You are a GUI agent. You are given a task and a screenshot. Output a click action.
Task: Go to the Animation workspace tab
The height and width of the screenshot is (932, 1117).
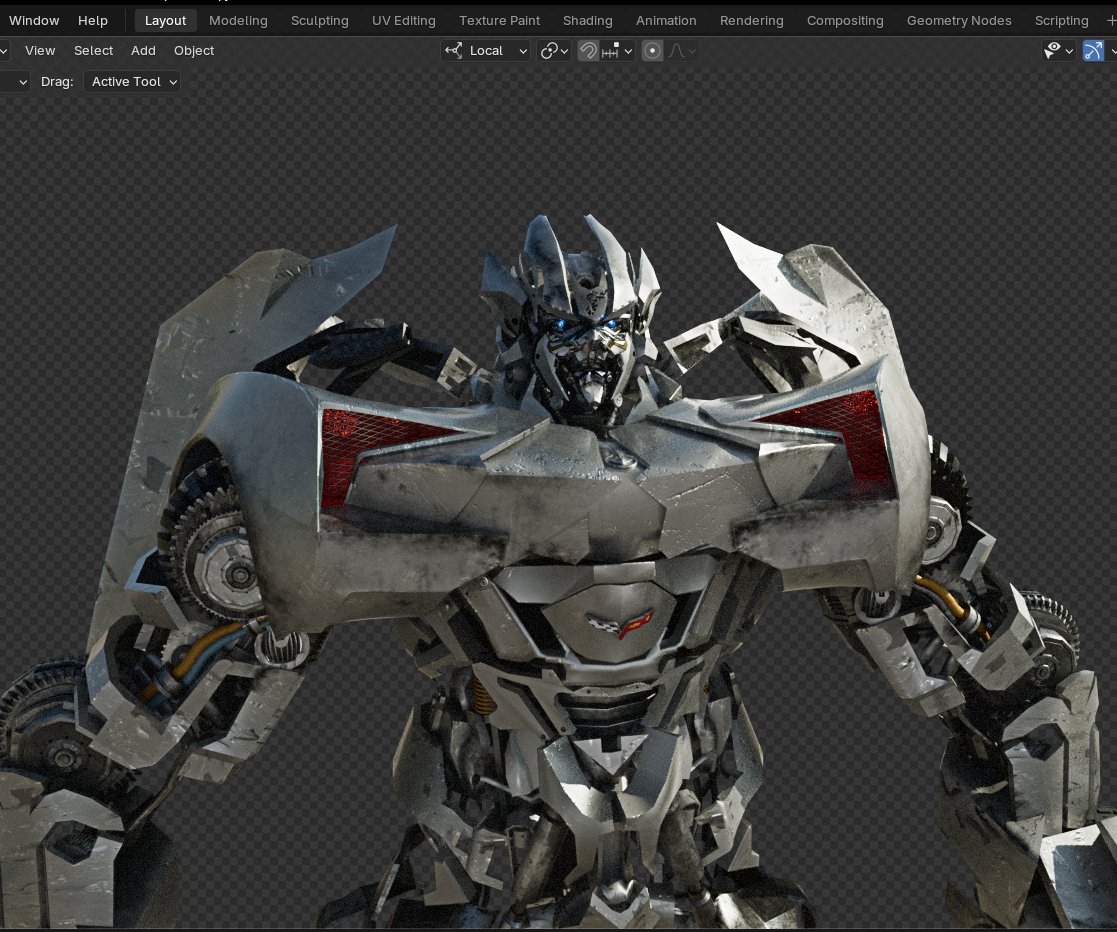tap(666, 21)
